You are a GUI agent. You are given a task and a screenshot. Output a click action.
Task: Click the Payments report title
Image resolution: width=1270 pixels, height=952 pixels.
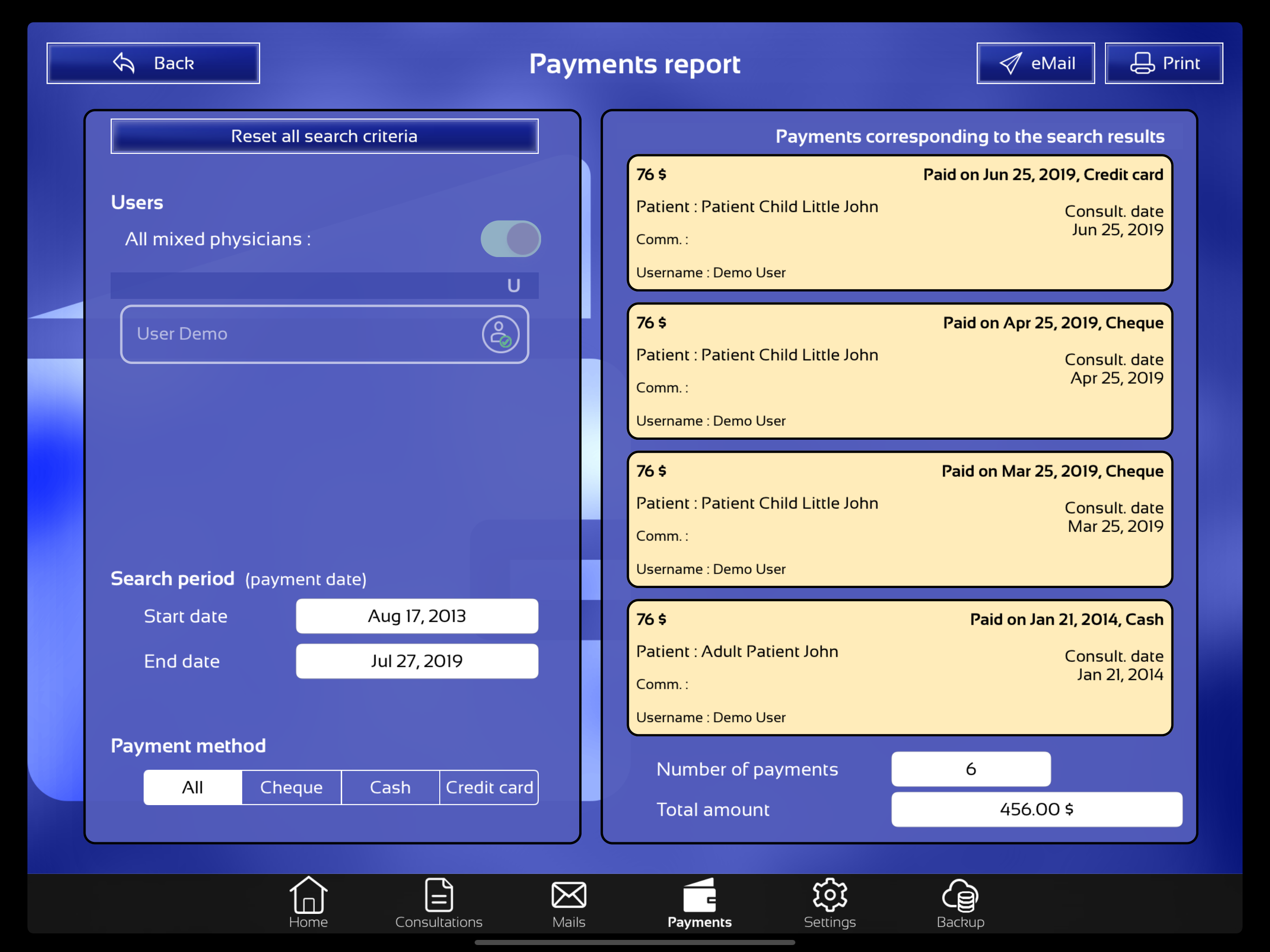635,64
